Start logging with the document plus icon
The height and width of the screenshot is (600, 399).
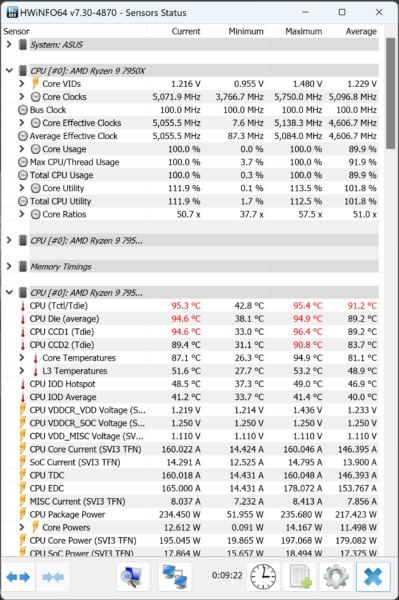(x=300, y=577)
